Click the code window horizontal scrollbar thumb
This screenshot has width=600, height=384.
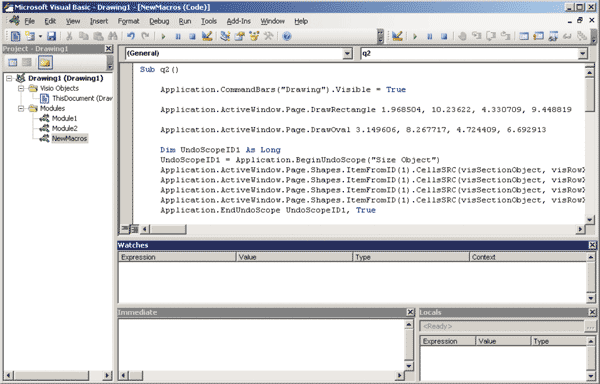[x=168, y=229]
